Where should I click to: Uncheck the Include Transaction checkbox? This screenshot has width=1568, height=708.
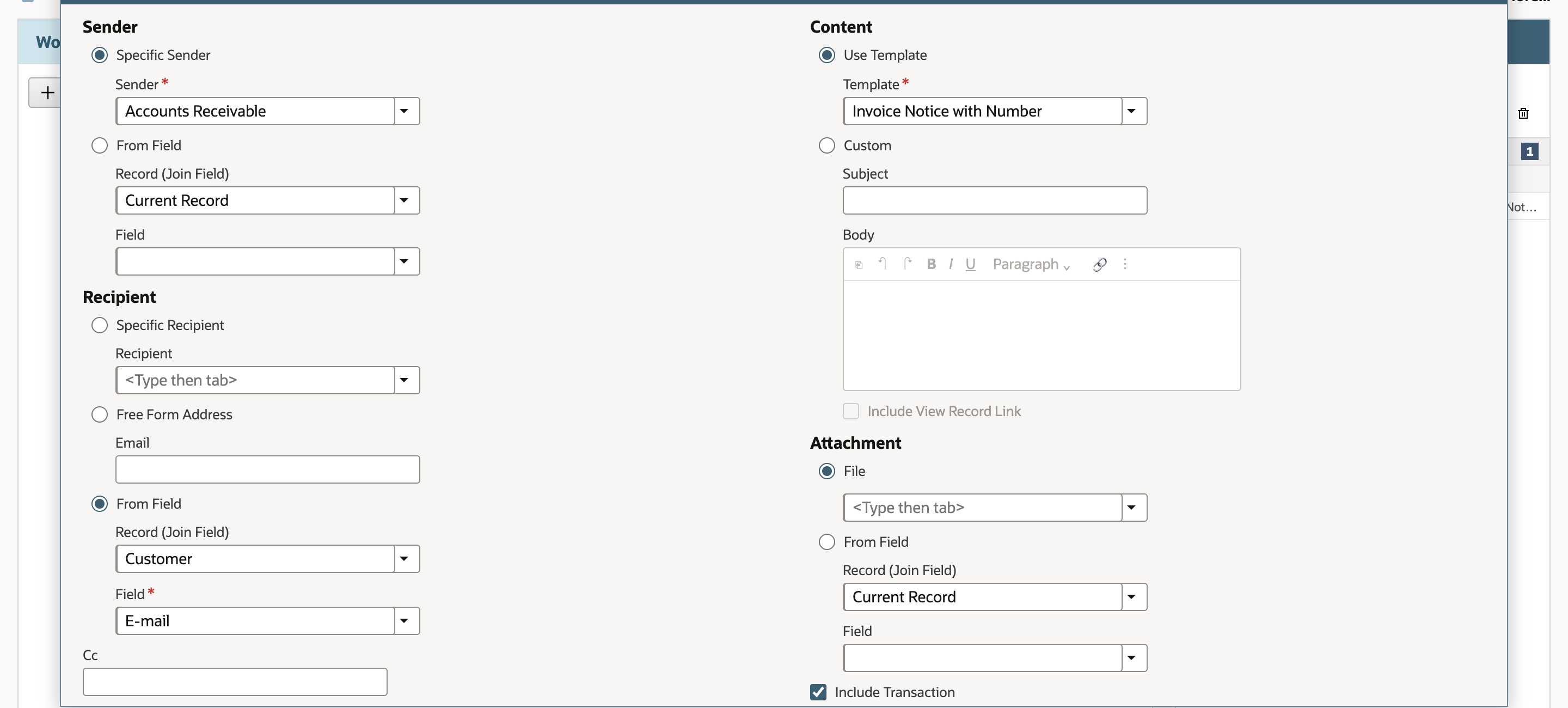pos(818,692)
